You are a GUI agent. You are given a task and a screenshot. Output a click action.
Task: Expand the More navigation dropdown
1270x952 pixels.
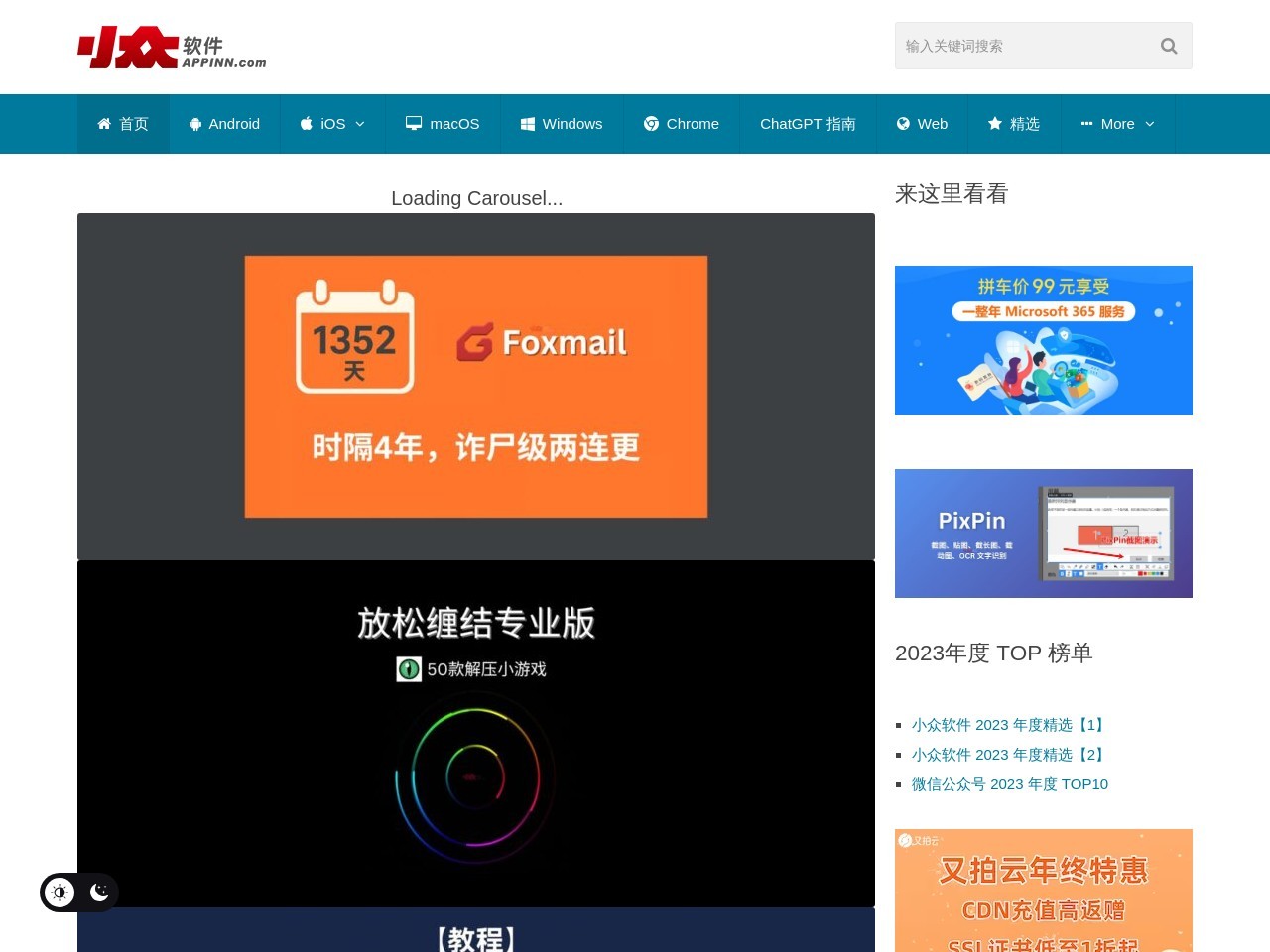pyautogui.click(x=1118, y=123)
